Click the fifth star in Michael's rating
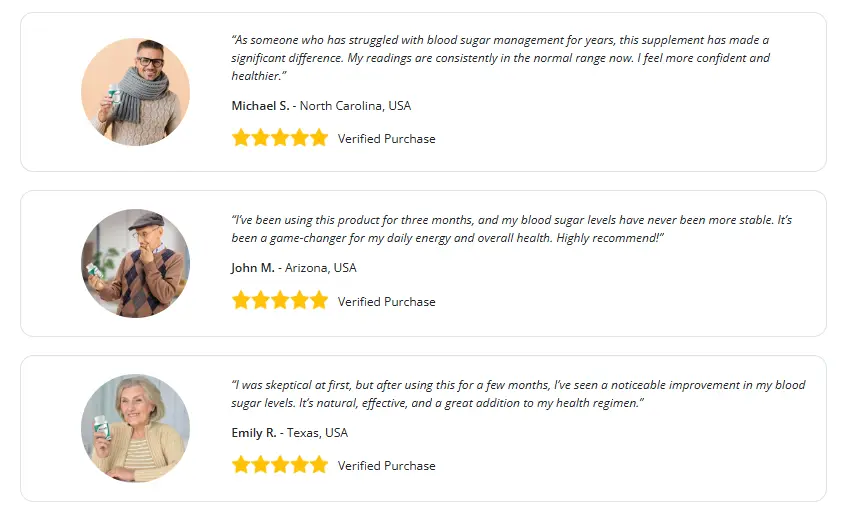843x508 pixels. click(x=319, y=138)
